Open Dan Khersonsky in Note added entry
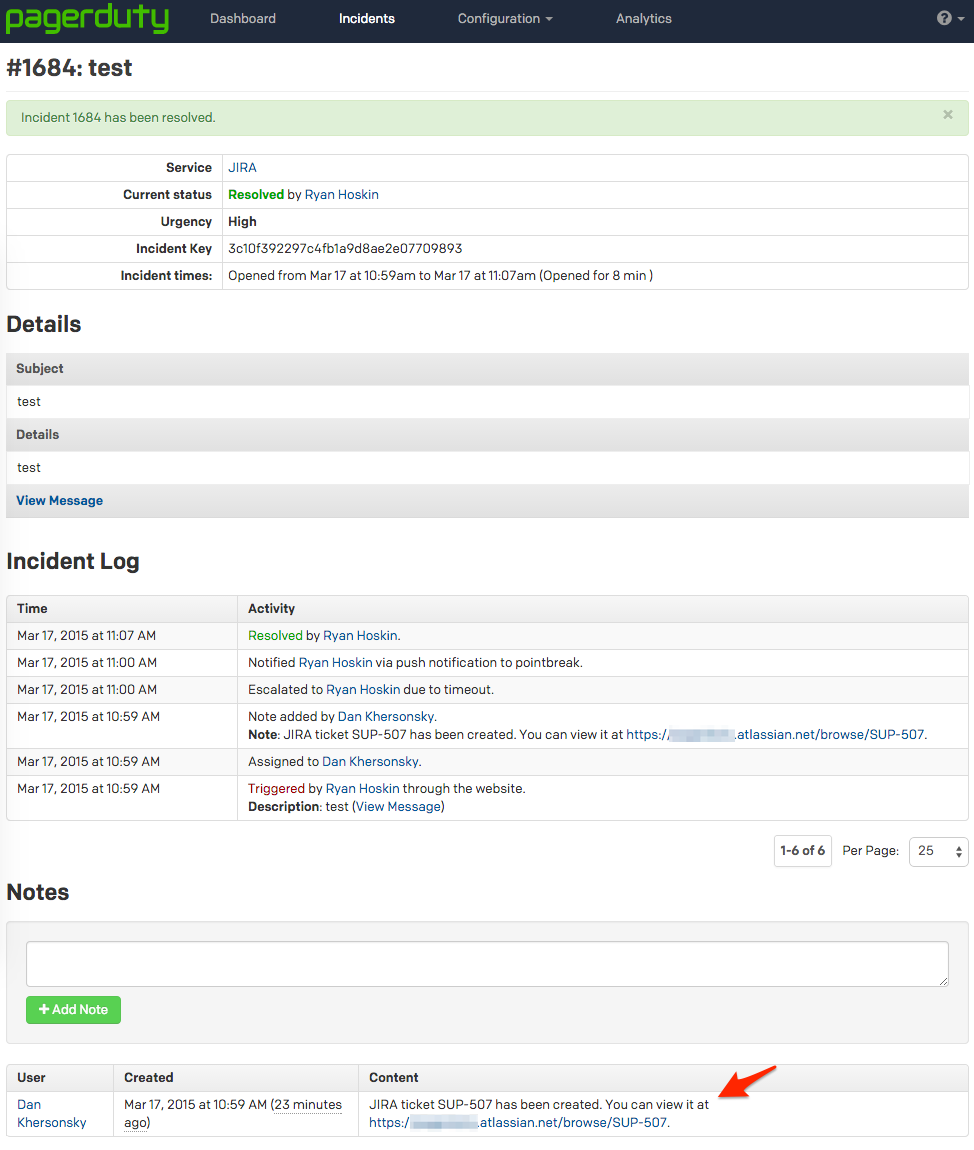Image resolution: width=974 pixels, height=1150 pixels. [x=386, y=717]
